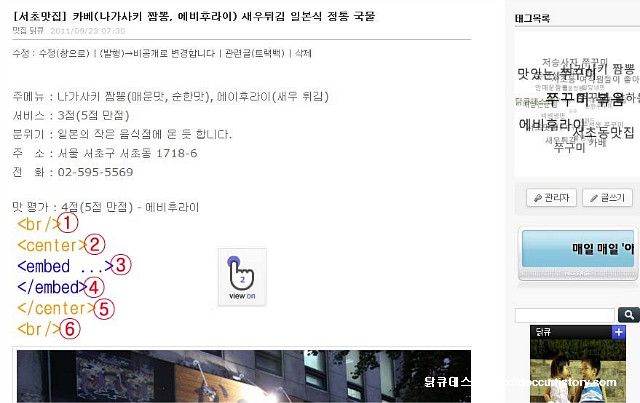Screen dimensions: 640x403
Task: Click the red circled number 1 marker
Action: [x=67, y=223]
